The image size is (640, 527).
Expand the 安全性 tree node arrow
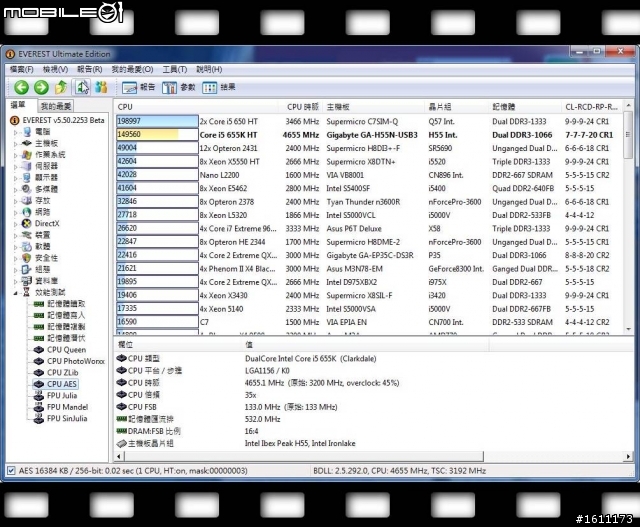(16, 258)
